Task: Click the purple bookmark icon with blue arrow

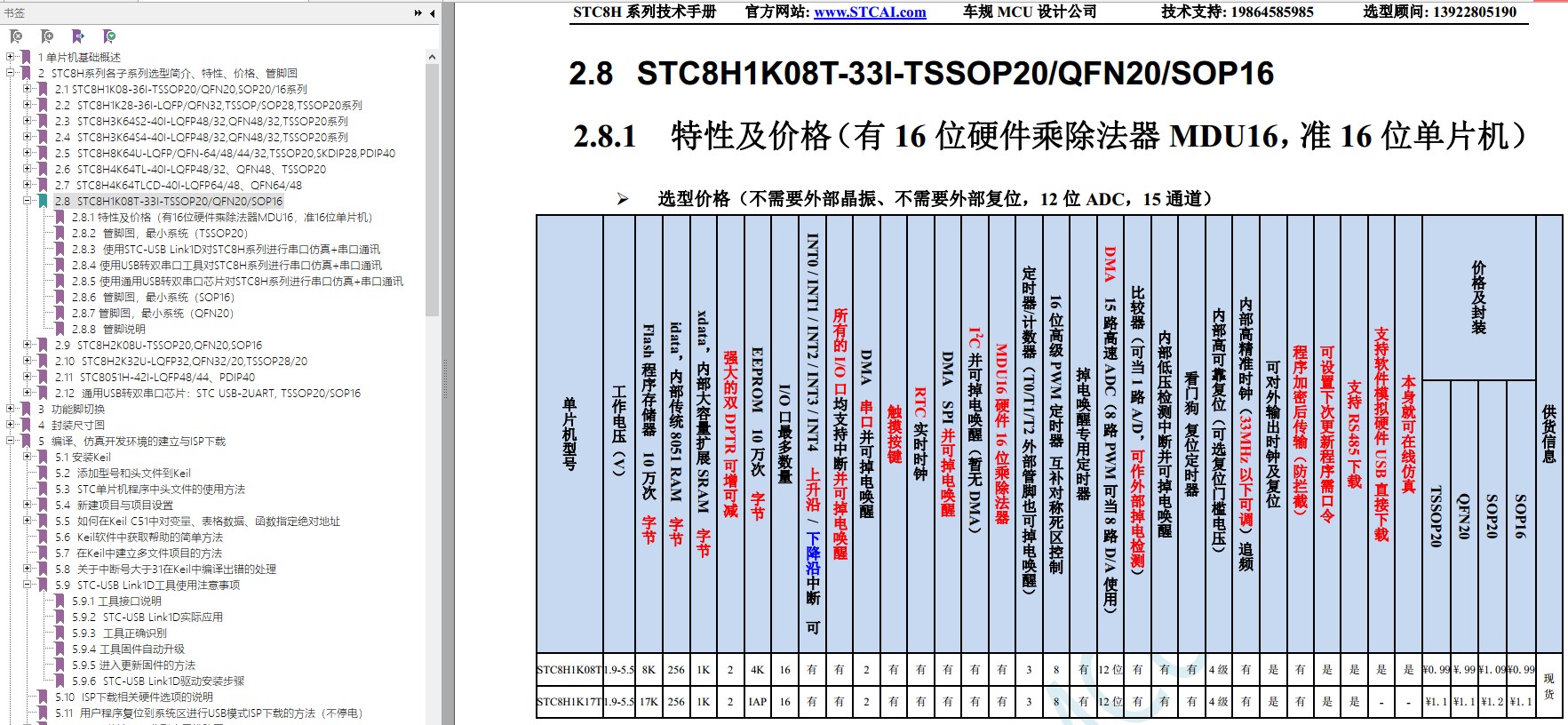Action: (78, 36)
